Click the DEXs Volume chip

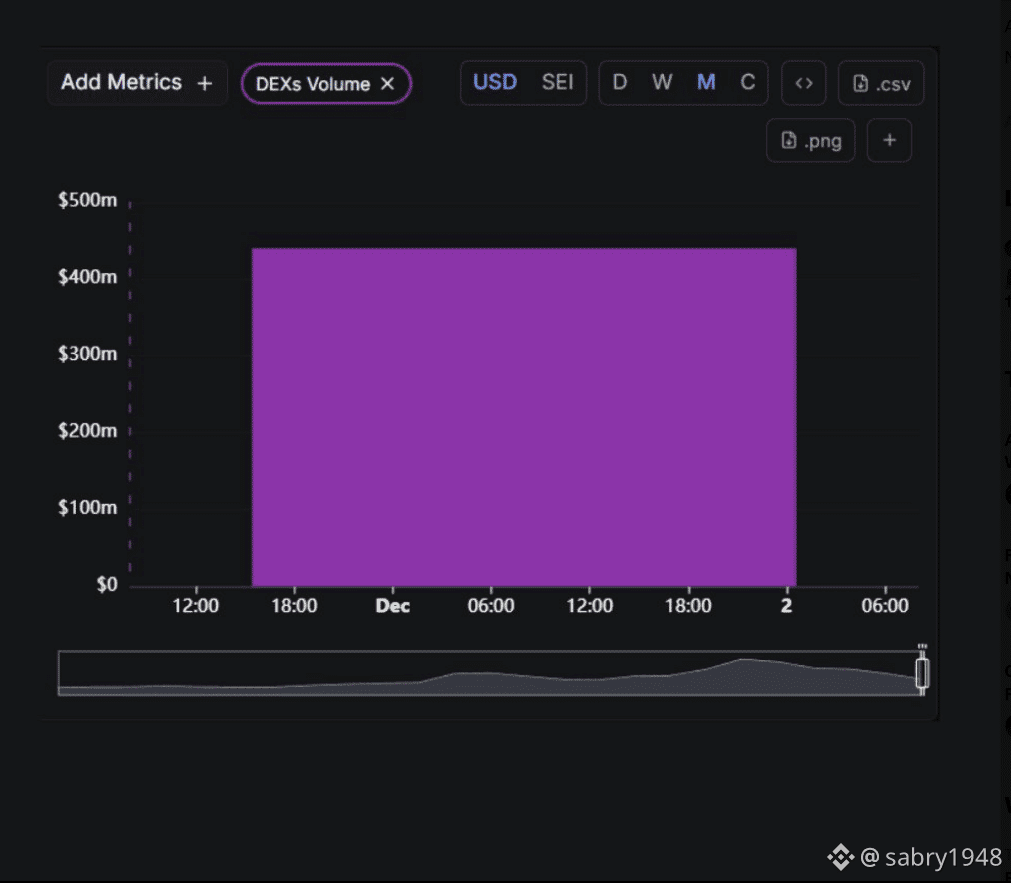(x=326, y=84)
